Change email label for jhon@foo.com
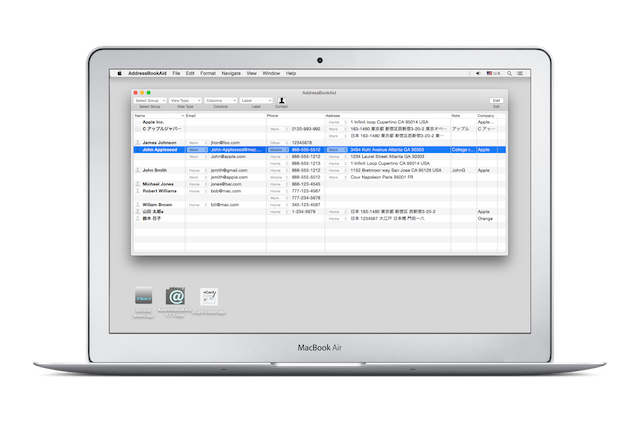 tap(197, 143)
